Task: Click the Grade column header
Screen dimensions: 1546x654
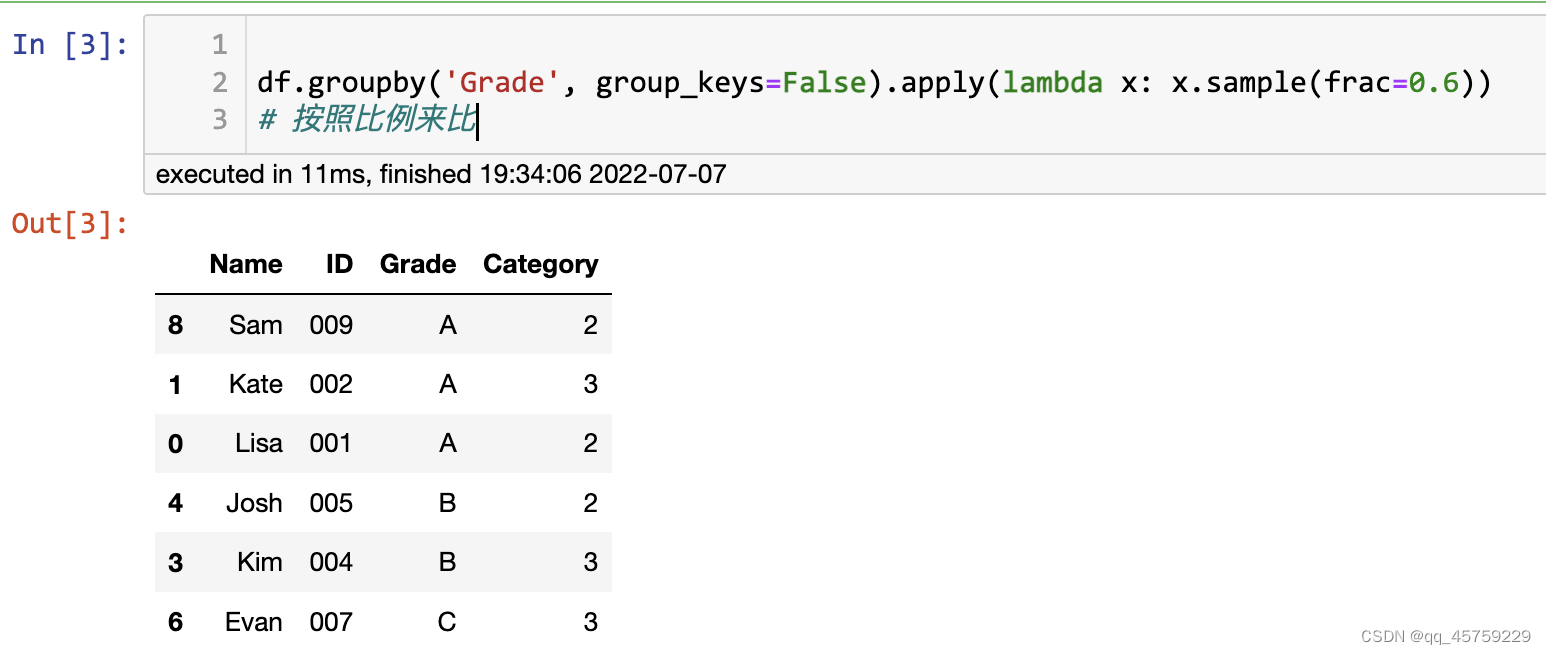Action: tap(418, 264)
